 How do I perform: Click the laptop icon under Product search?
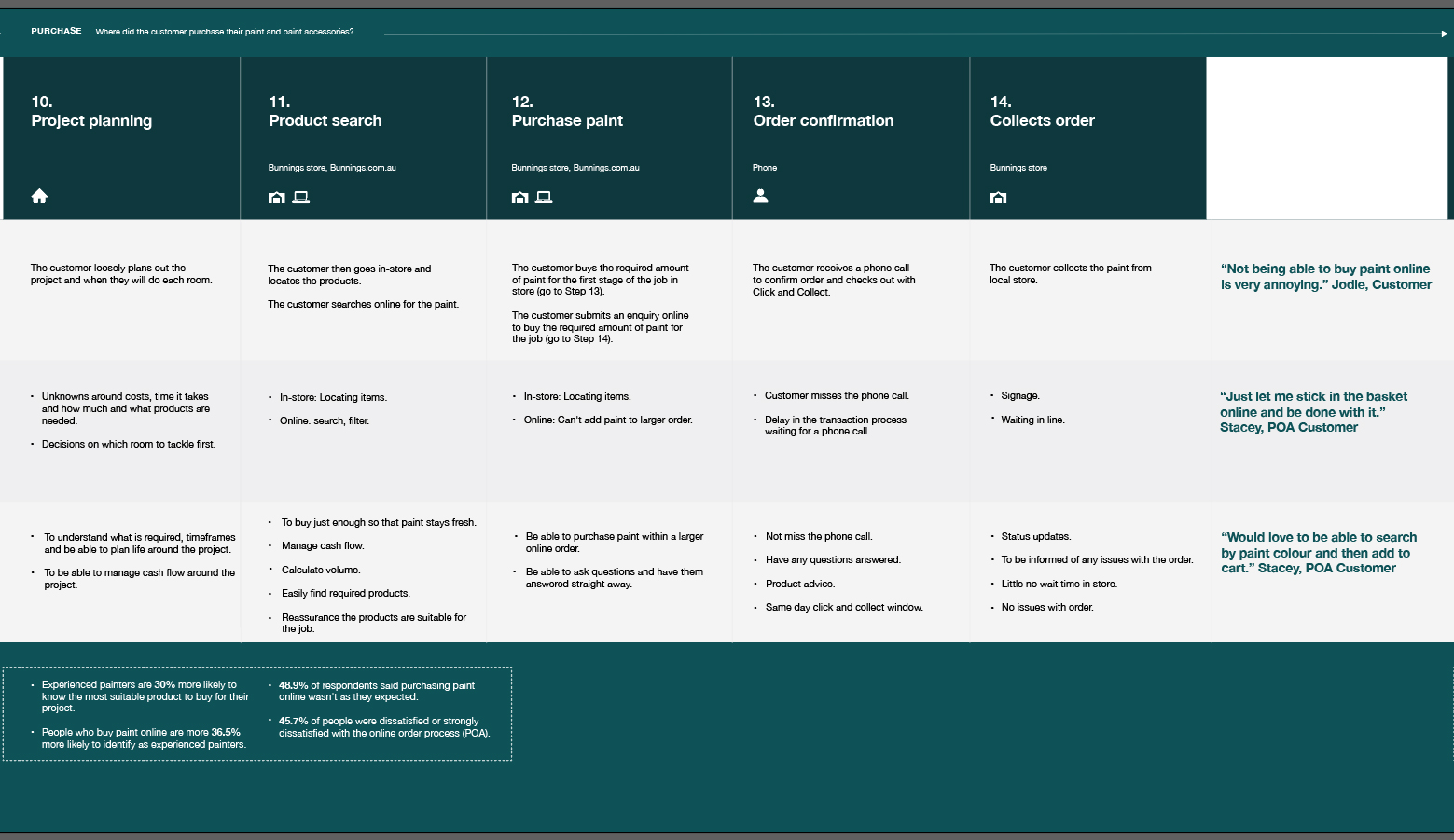pos(300,197)
